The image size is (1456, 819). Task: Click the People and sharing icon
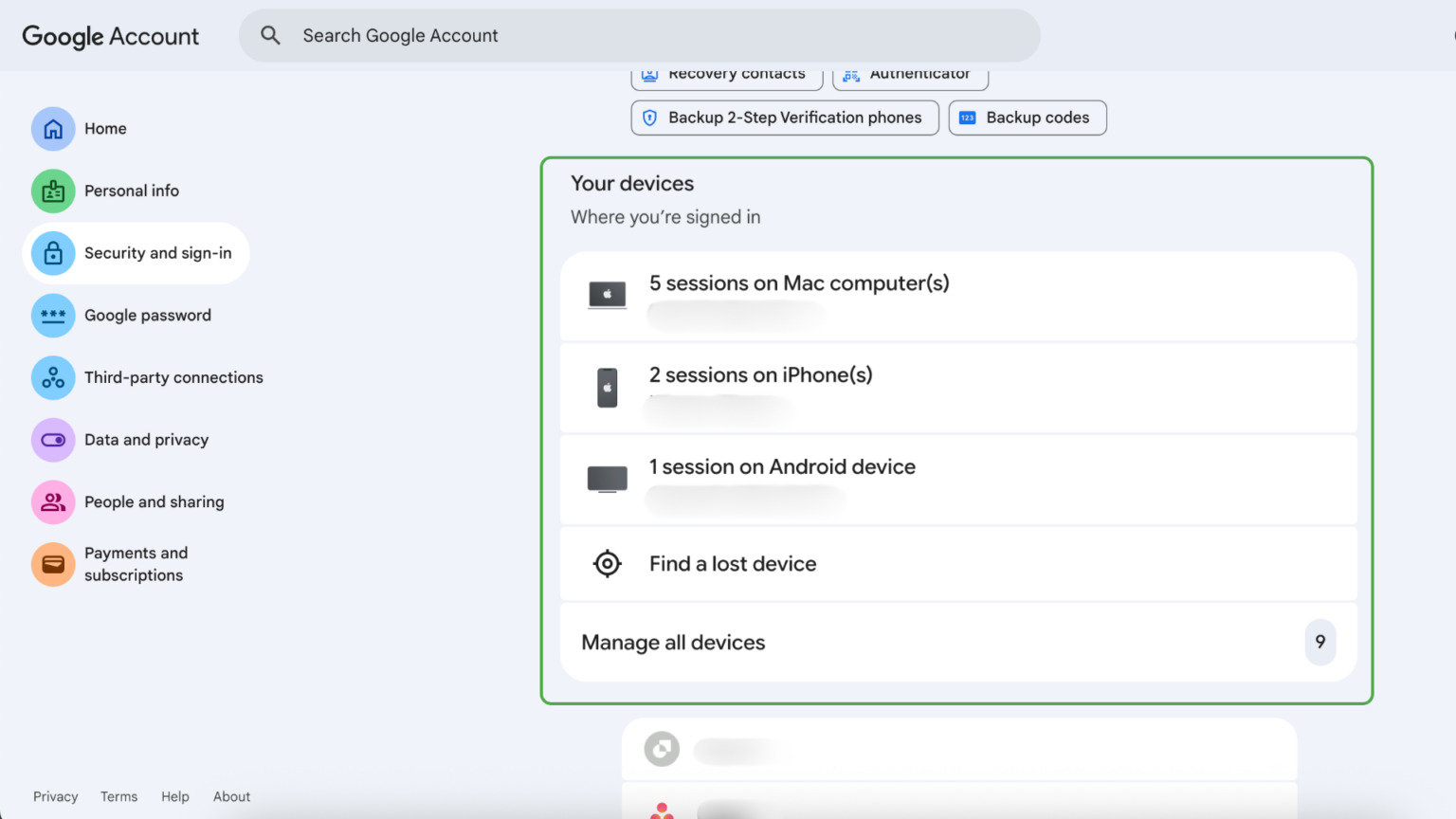pyautogui.click(x=53, y=502)
